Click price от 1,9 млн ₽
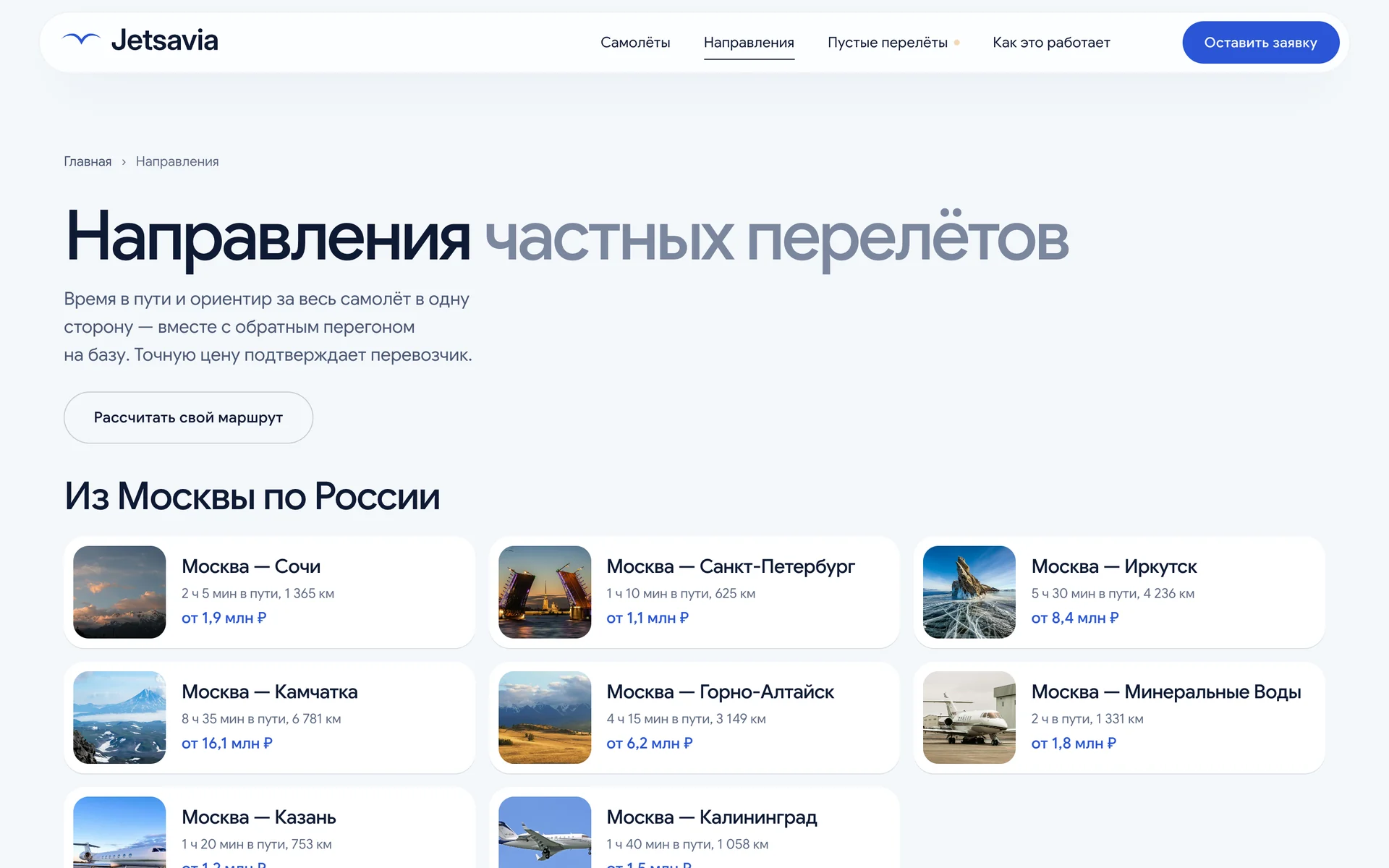The image size is (1389, 868). point(224,618)
